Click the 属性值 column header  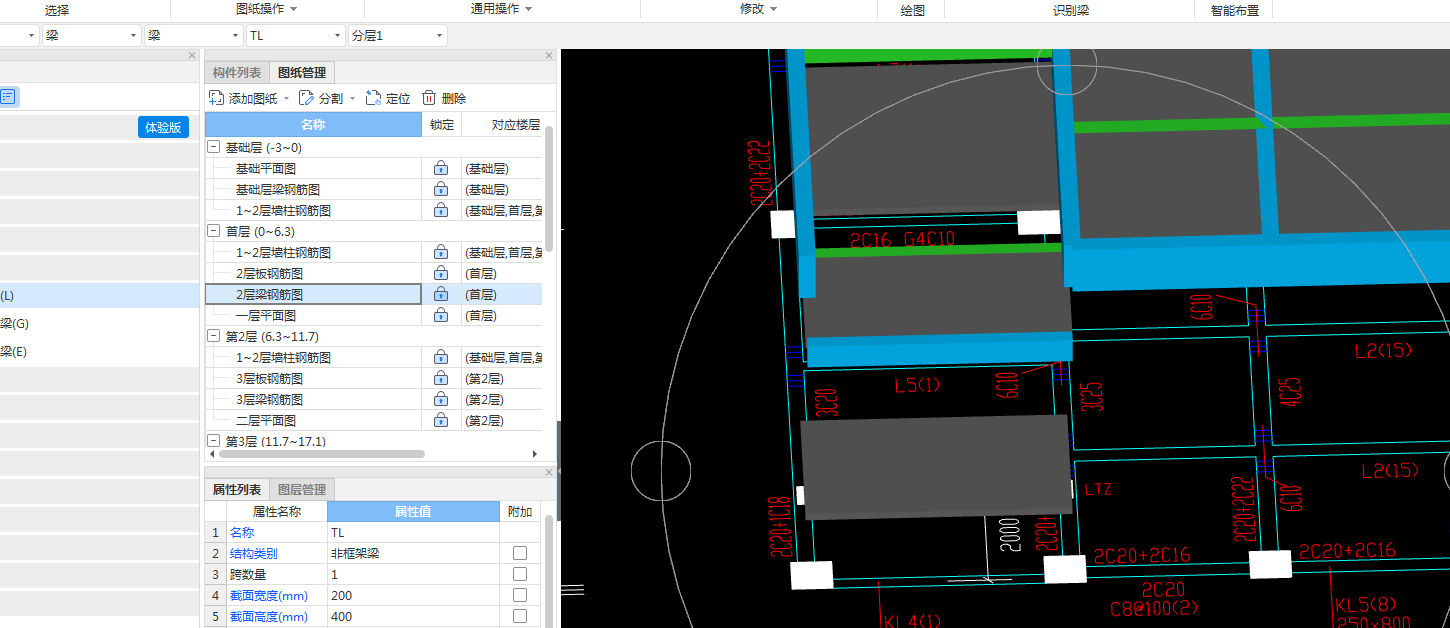coord(413,512)
